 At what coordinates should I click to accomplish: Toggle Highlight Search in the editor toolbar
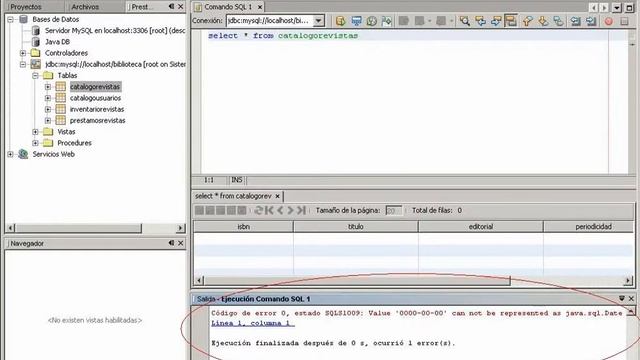click(511, 21)
